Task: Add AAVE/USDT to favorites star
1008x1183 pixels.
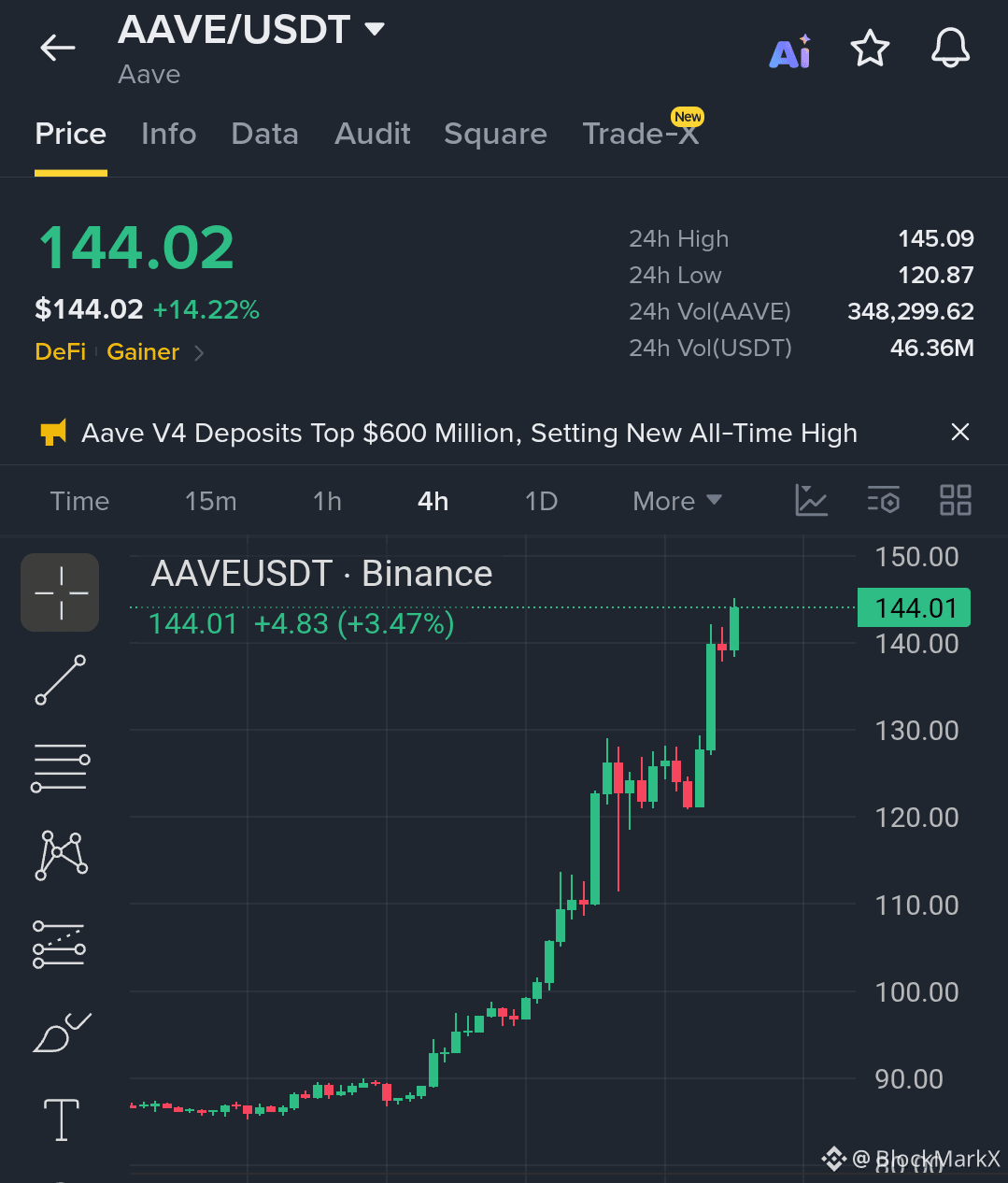Action: point(870,48)
